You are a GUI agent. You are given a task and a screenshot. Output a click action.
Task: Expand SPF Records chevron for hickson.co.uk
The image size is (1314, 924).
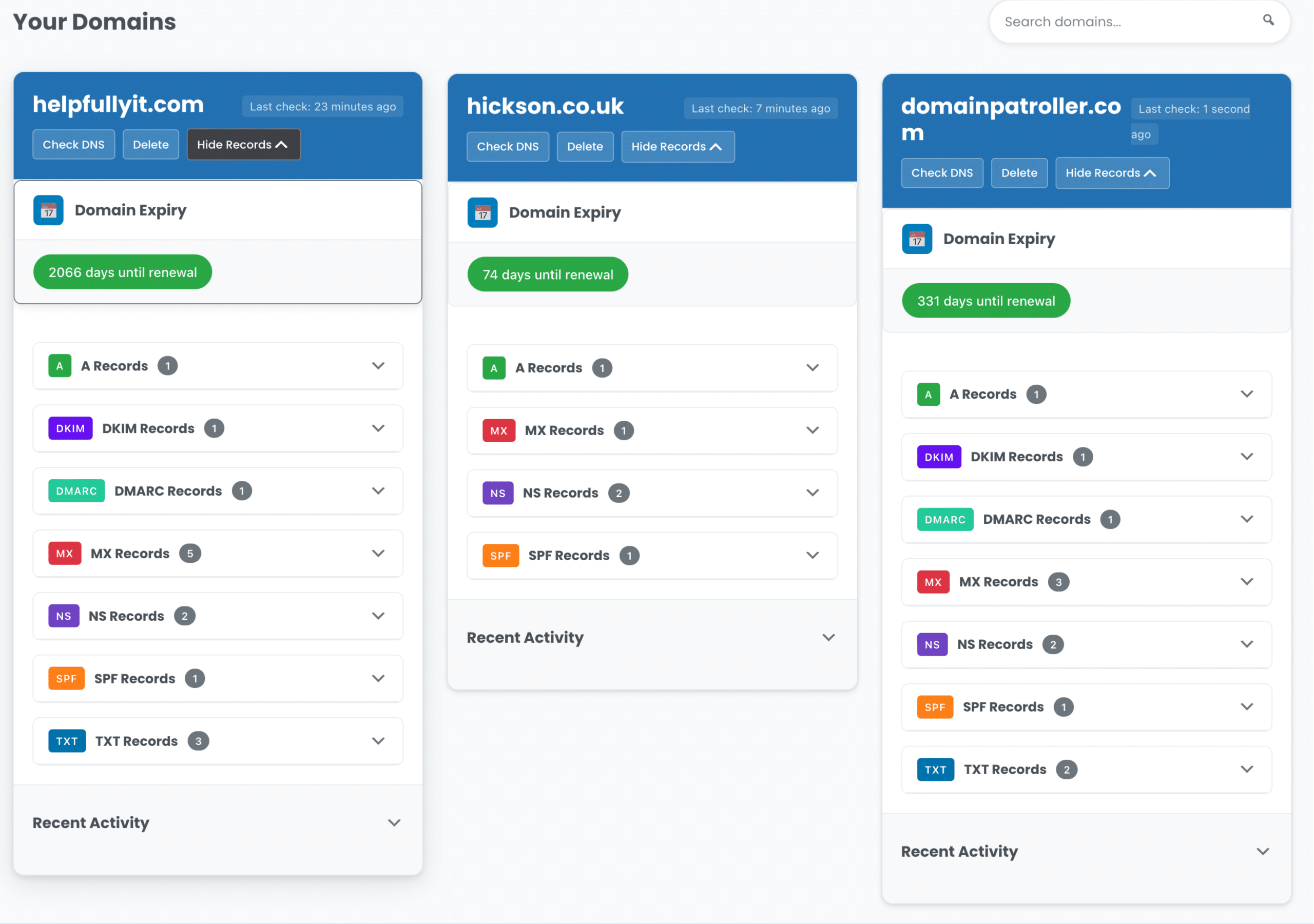(x=813, y=556)
